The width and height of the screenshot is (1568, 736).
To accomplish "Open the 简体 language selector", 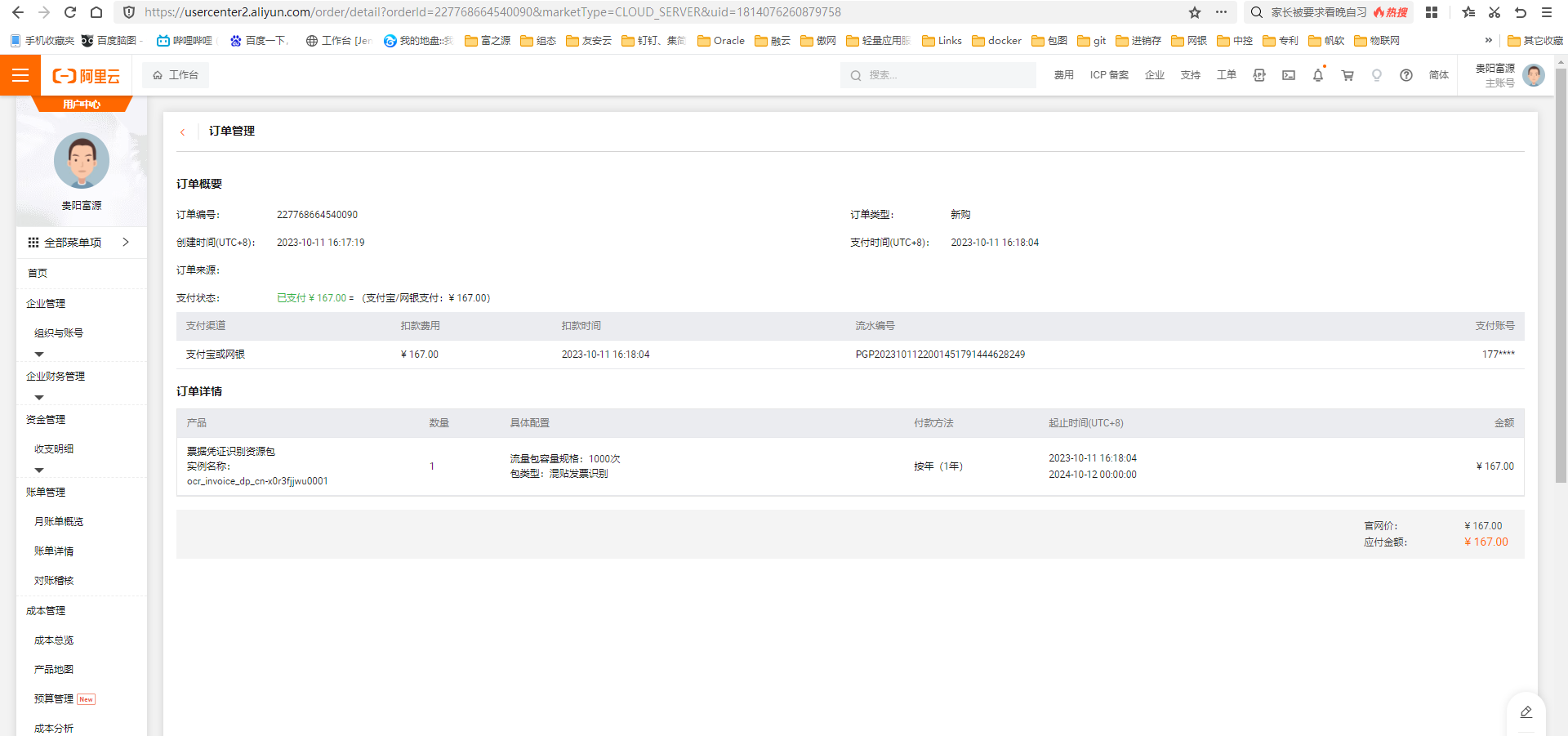I will 1439,75.
